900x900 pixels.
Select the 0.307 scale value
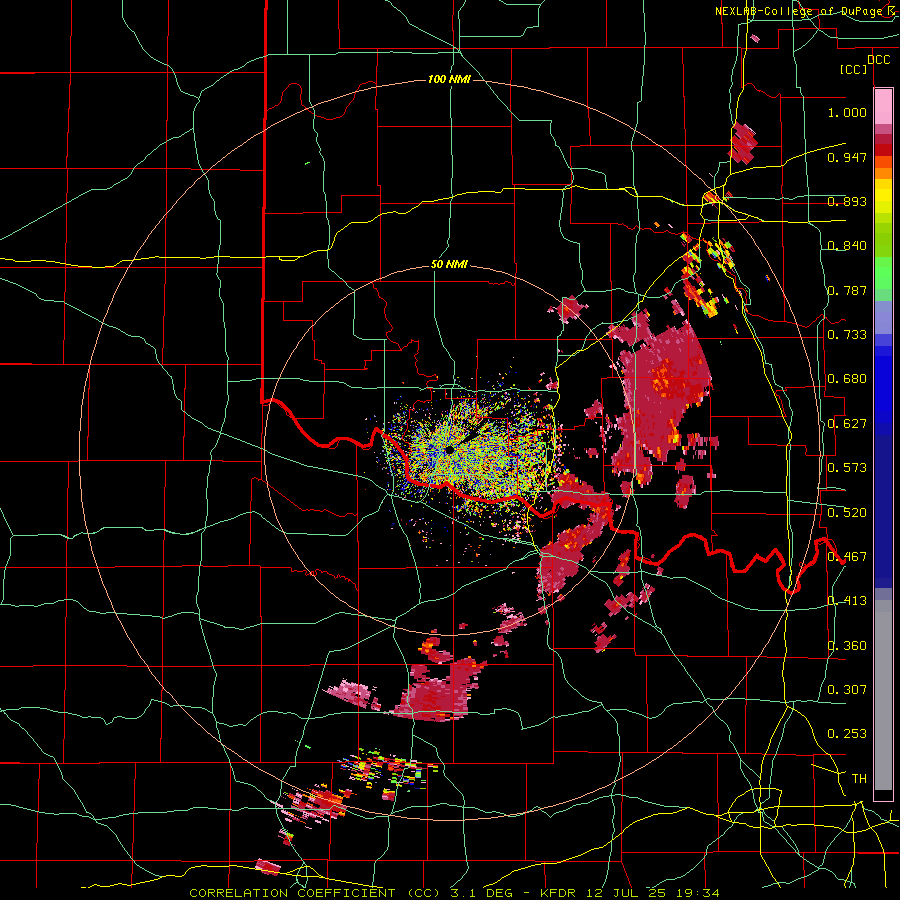(847, 690)
